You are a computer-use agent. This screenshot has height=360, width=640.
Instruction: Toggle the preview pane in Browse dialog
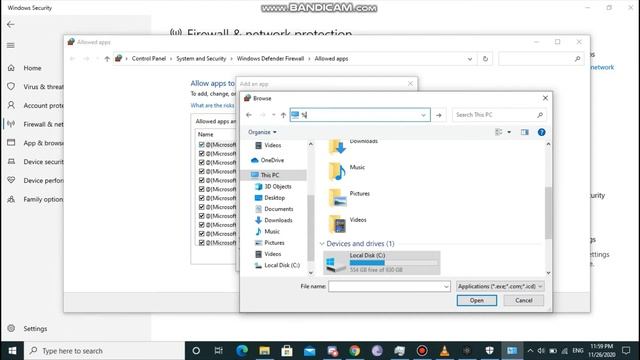point(524,132)
